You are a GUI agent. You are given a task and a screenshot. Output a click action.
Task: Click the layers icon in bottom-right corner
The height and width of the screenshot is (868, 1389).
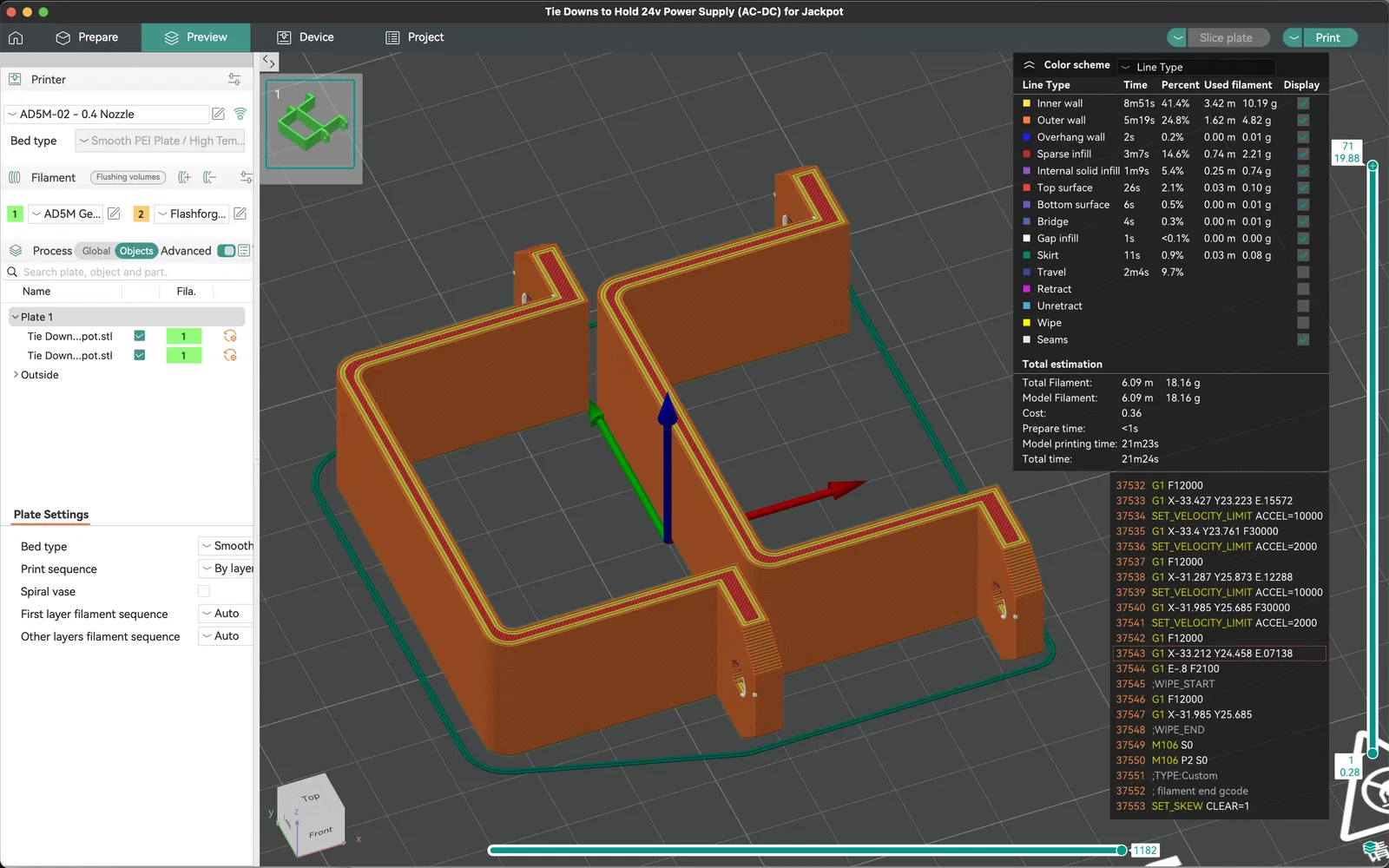point(1373,849)
